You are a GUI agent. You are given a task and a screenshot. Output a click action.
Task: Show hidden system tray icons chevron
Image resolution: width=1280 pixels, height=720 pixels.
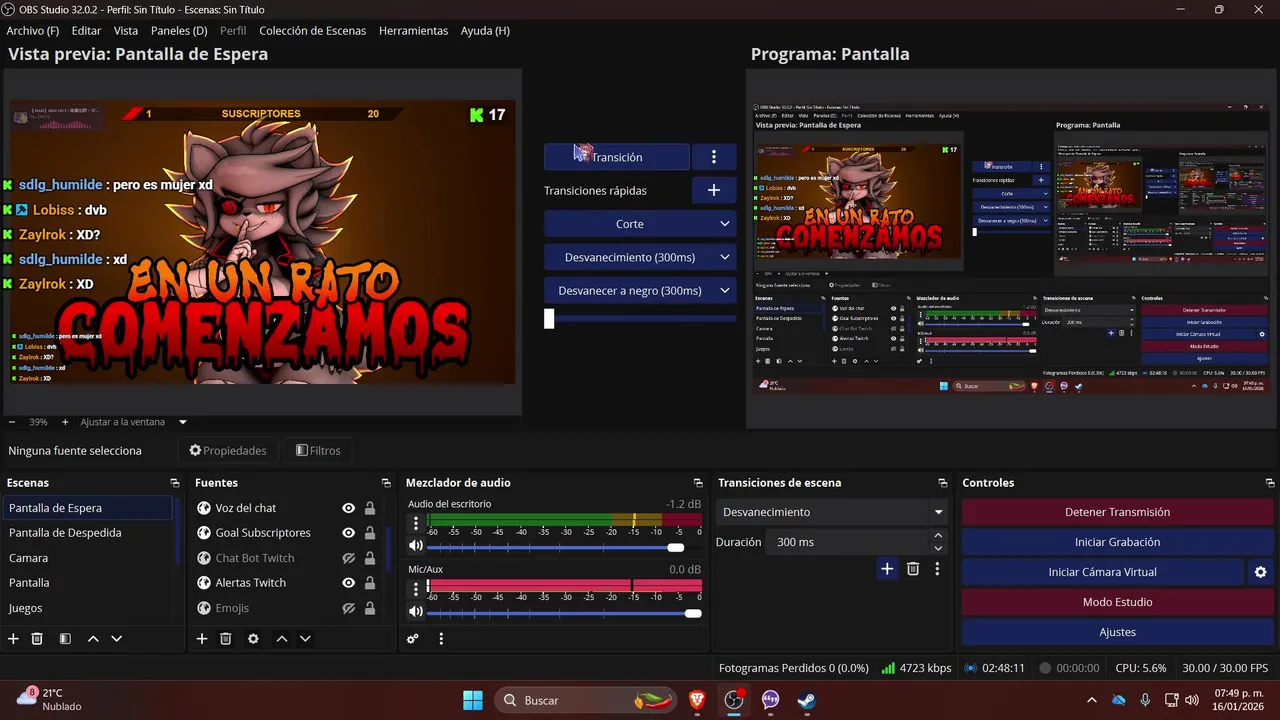[x=1091, y=700]
